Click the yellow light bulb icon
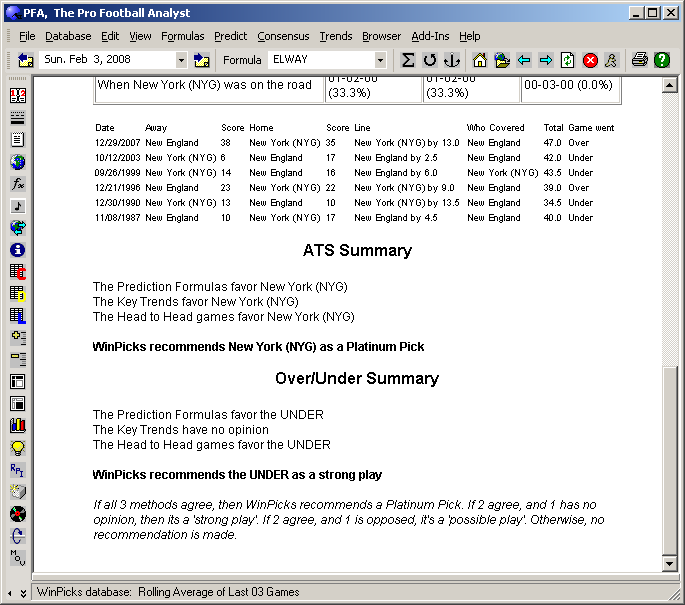This screenshot has width=685, height=605. pos(18,448)
